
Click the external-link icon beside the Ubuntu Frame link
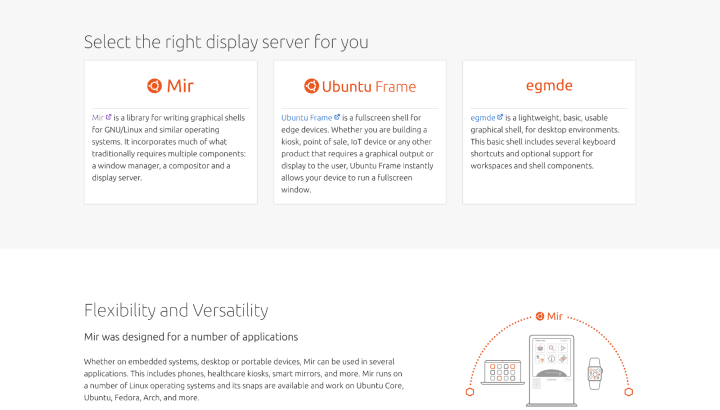(x=337, y=117)
